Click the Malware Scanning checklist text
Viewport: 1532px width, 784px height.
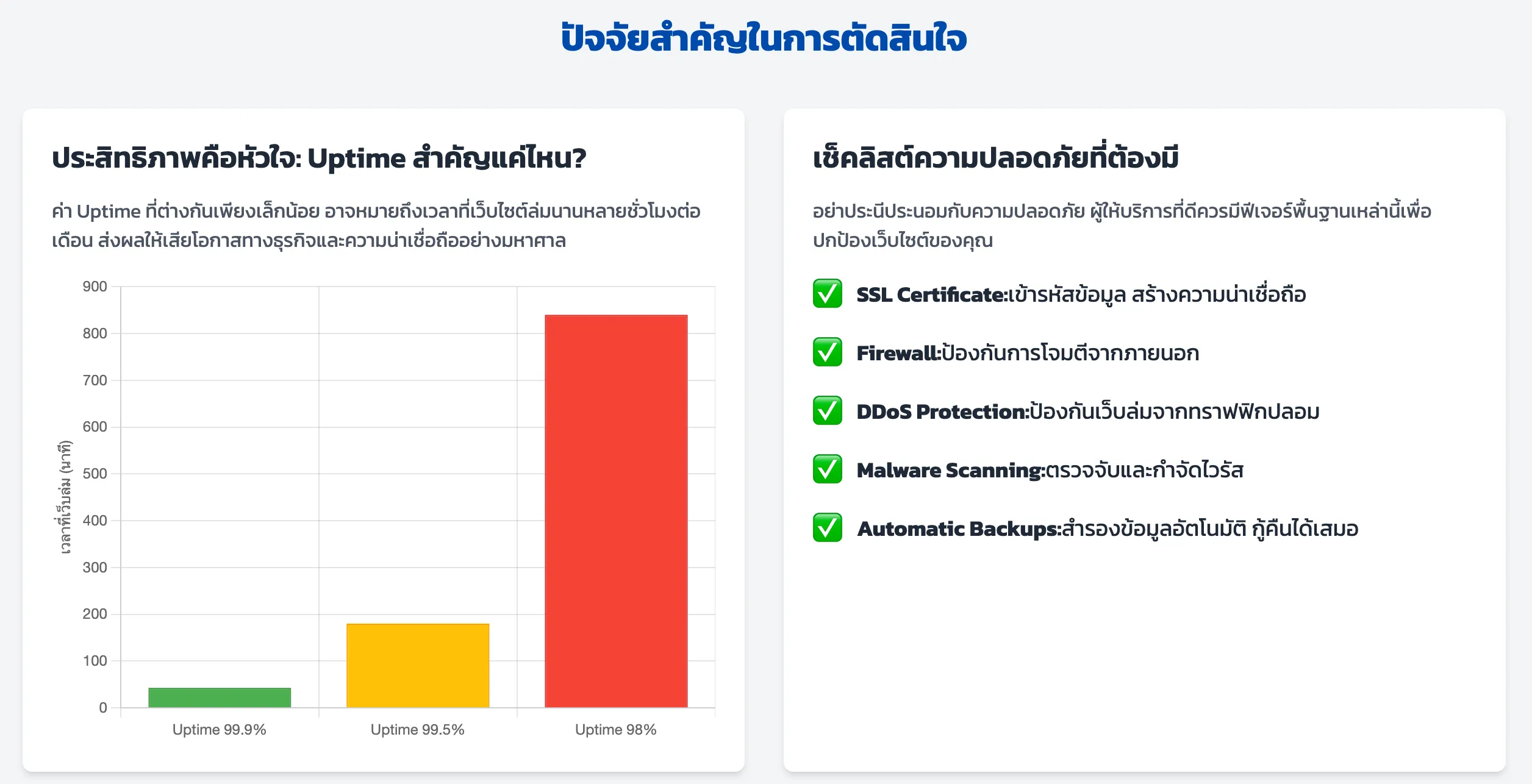point(1050,471)
